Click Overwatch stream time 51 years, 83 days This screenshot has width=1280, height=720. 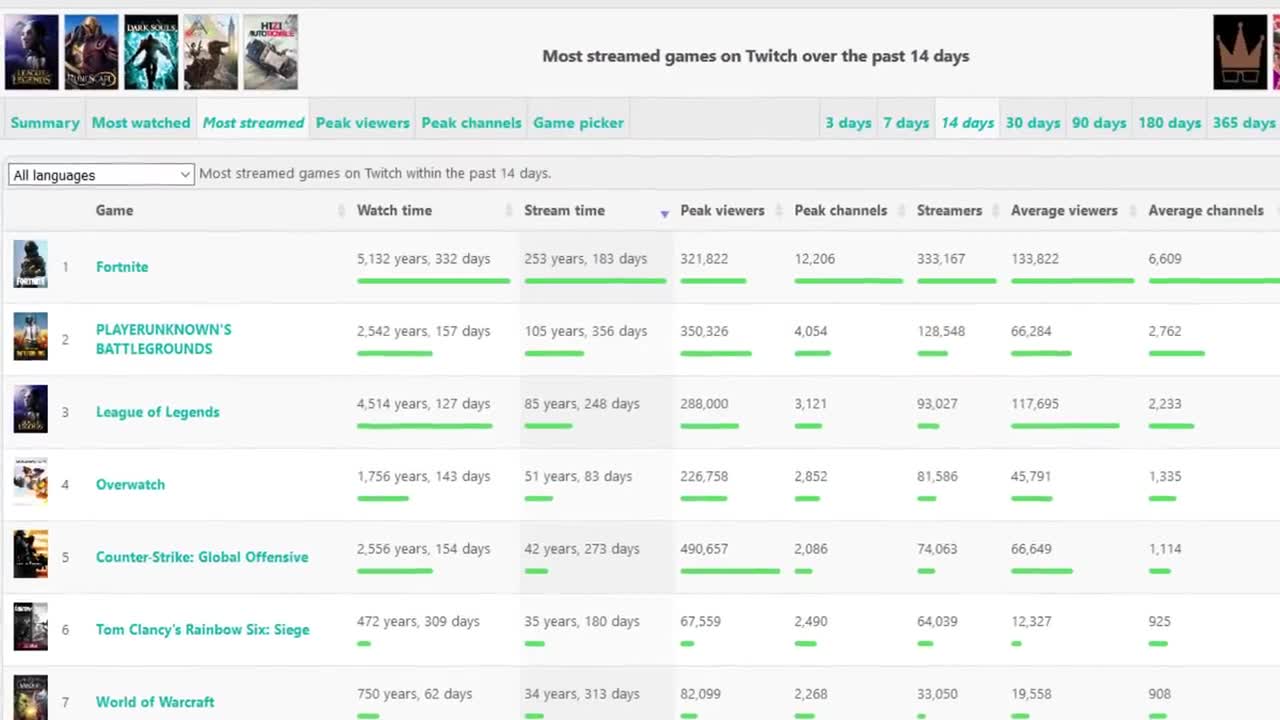coord(578,476)
